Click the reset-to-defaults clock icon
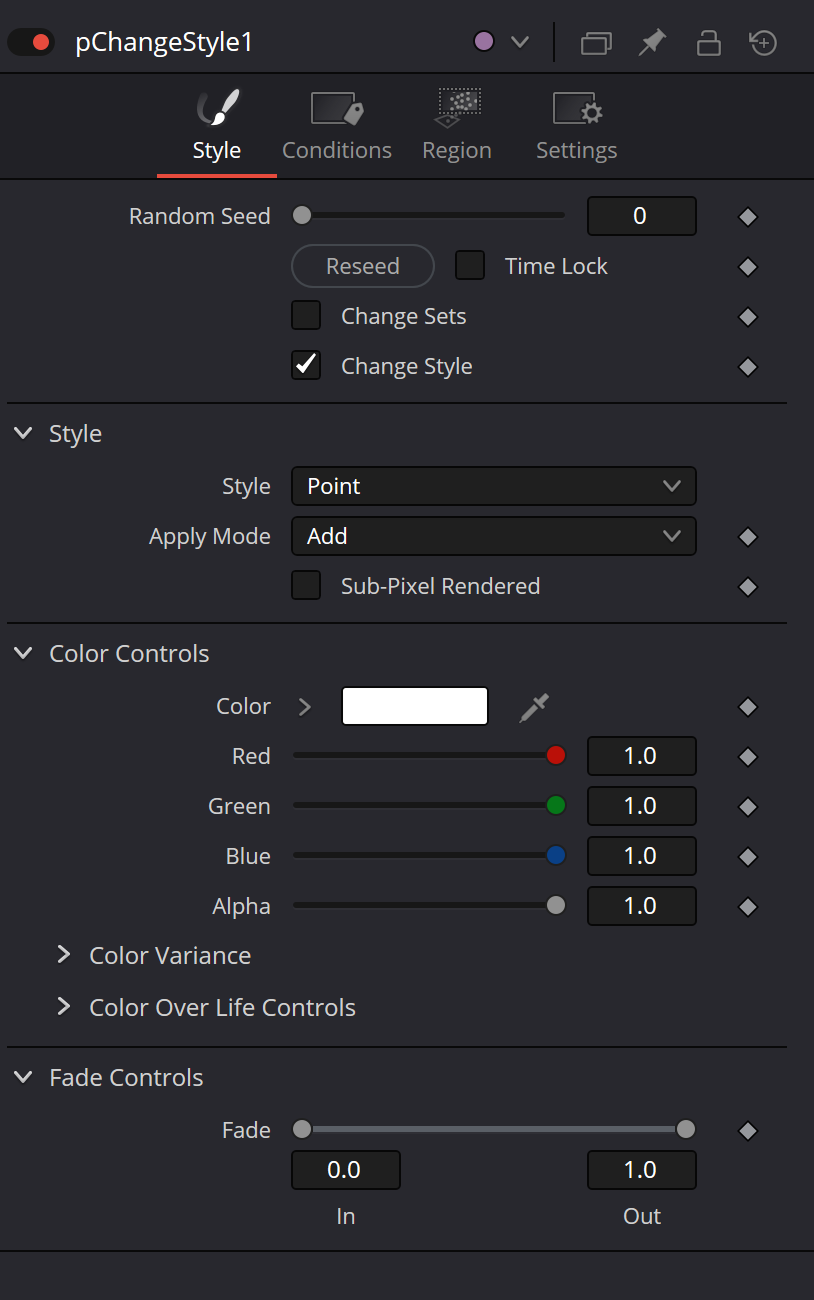This screenshot has width=814, height=1300. point(764,43)
